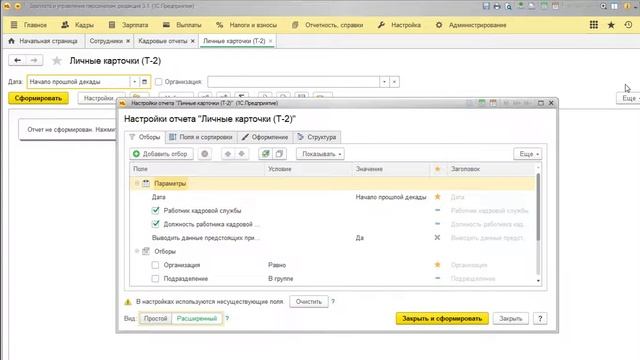Switch view to Простой

point(156,318)
